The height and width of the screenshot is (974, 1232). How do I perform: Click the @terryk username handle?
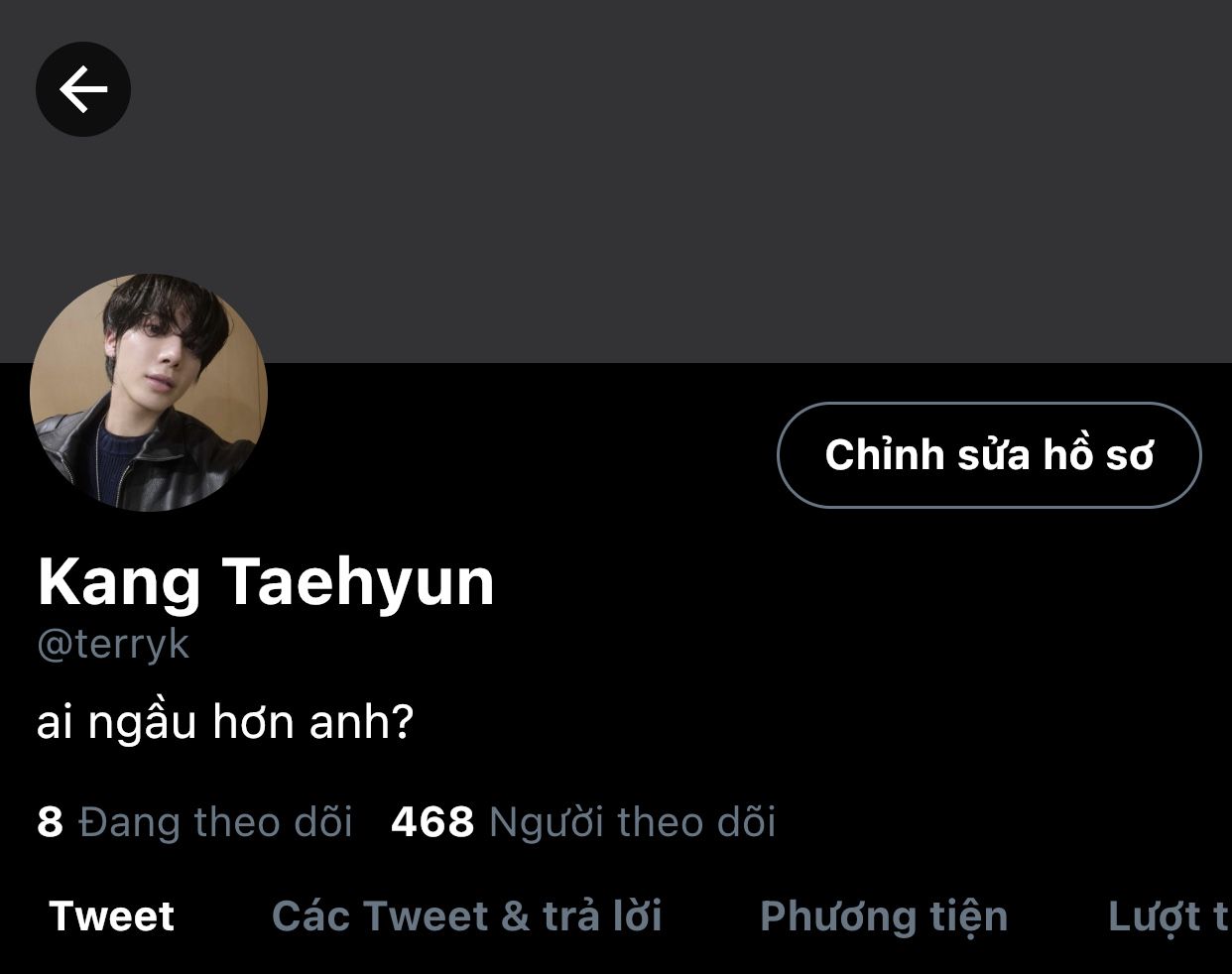pyautogui.click(x=113, y=645)
